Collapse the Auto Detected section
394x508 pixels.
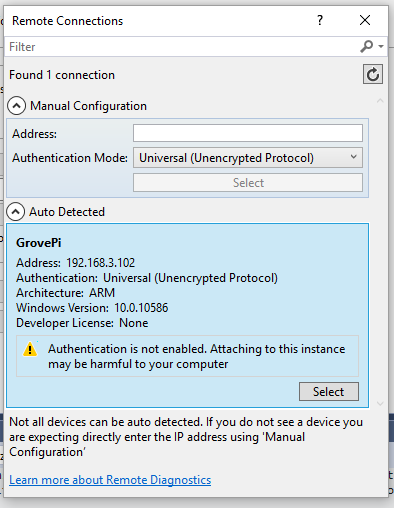15,212
